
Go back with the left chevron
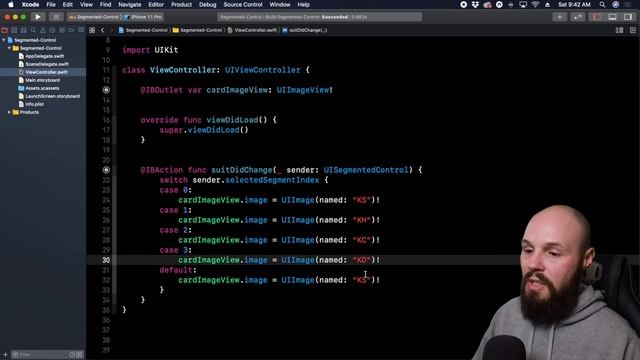coord(102,30)
